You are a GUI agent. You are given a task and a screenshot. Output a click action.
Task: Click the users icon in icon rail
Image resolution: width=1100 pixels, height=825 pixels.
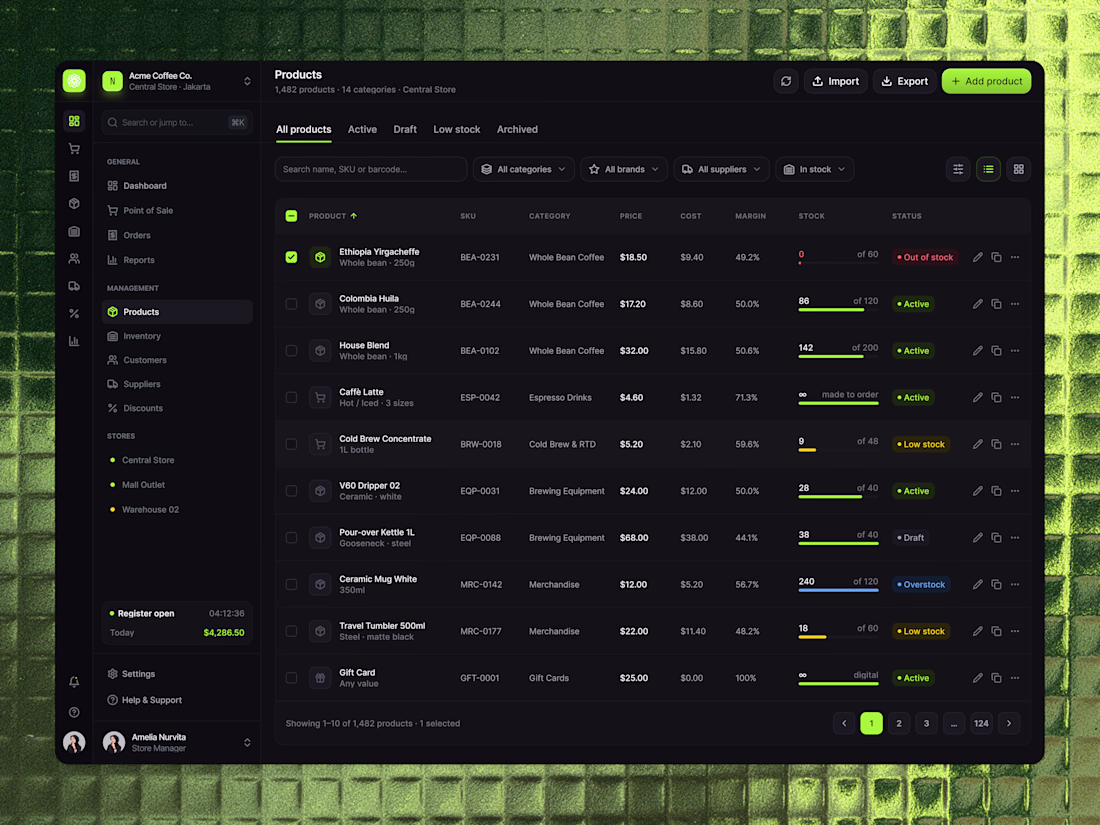74,259
